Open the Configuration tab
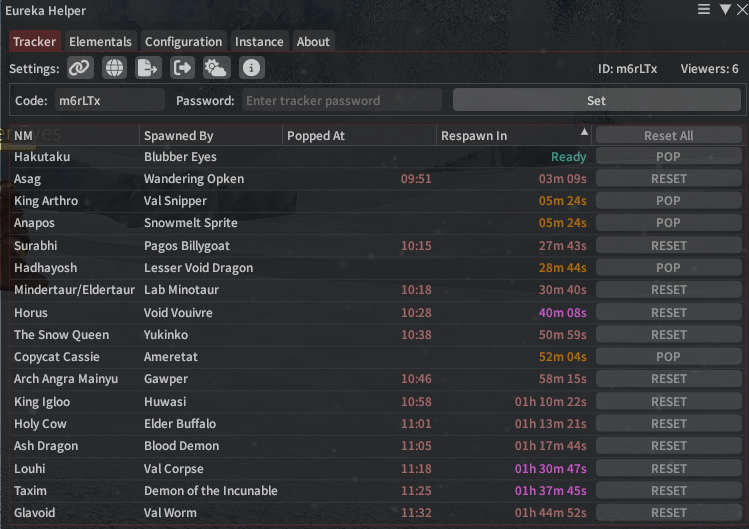The image size is (749, 529). pyautogui.click(x=183, y=42)
